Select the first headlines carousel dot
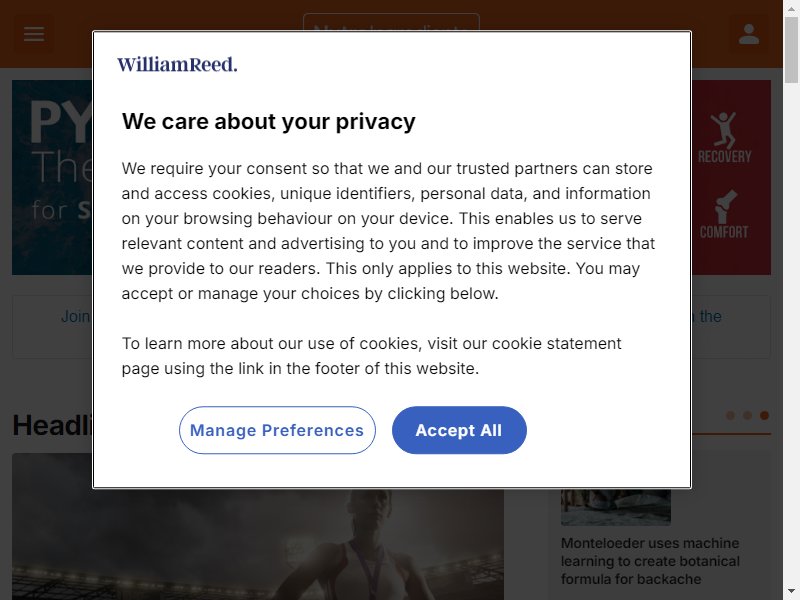The image size is (800, 600). (x=731, y=415)
